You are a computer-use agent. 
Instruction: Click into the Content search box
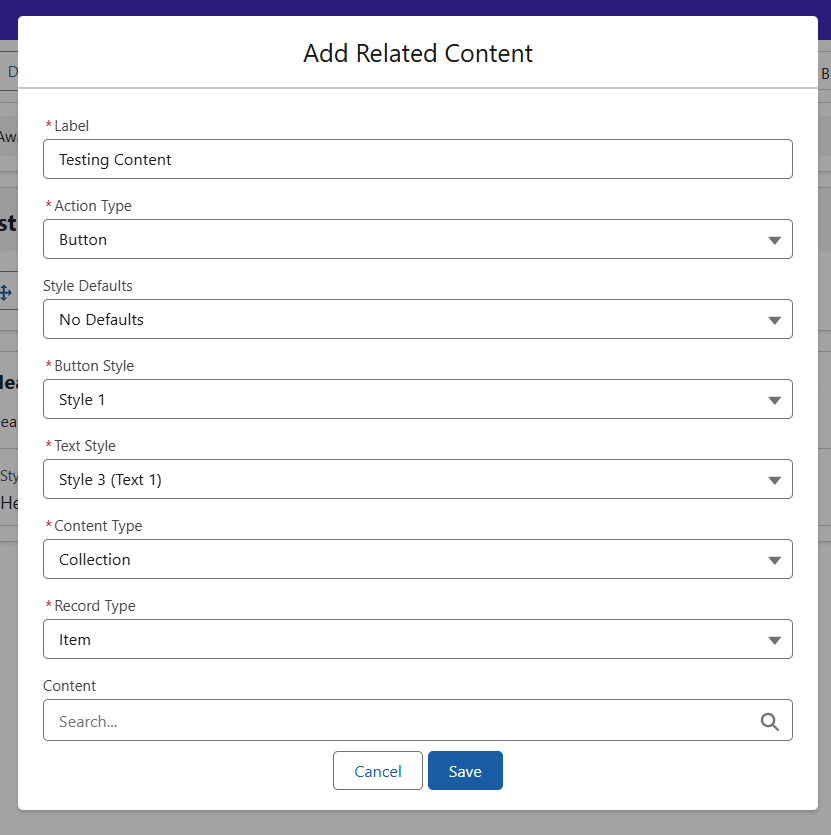pos(400,721)
